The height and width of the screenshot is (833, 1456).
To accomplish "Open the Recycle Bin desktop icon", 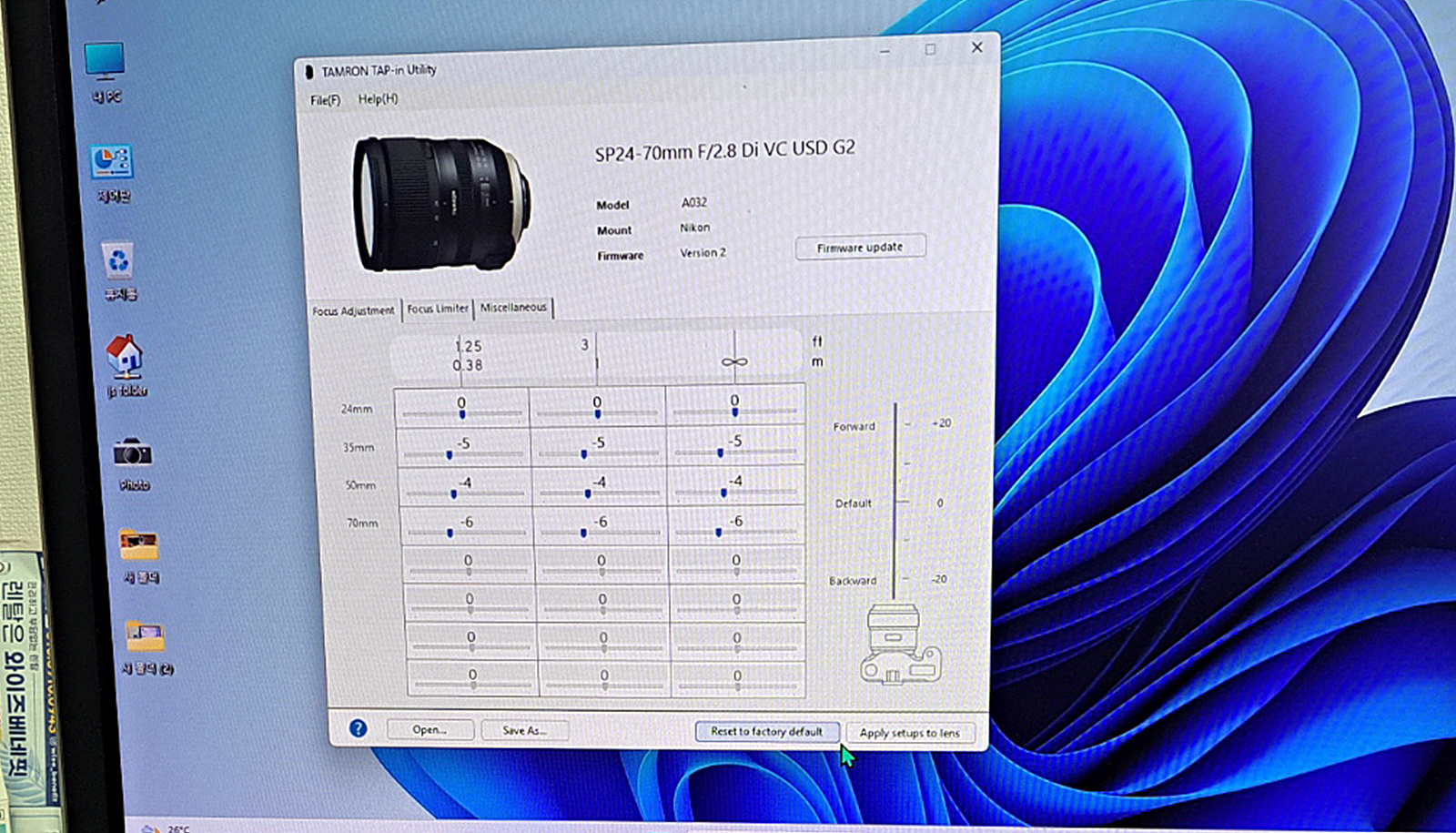I will click(x=118, y=270).
